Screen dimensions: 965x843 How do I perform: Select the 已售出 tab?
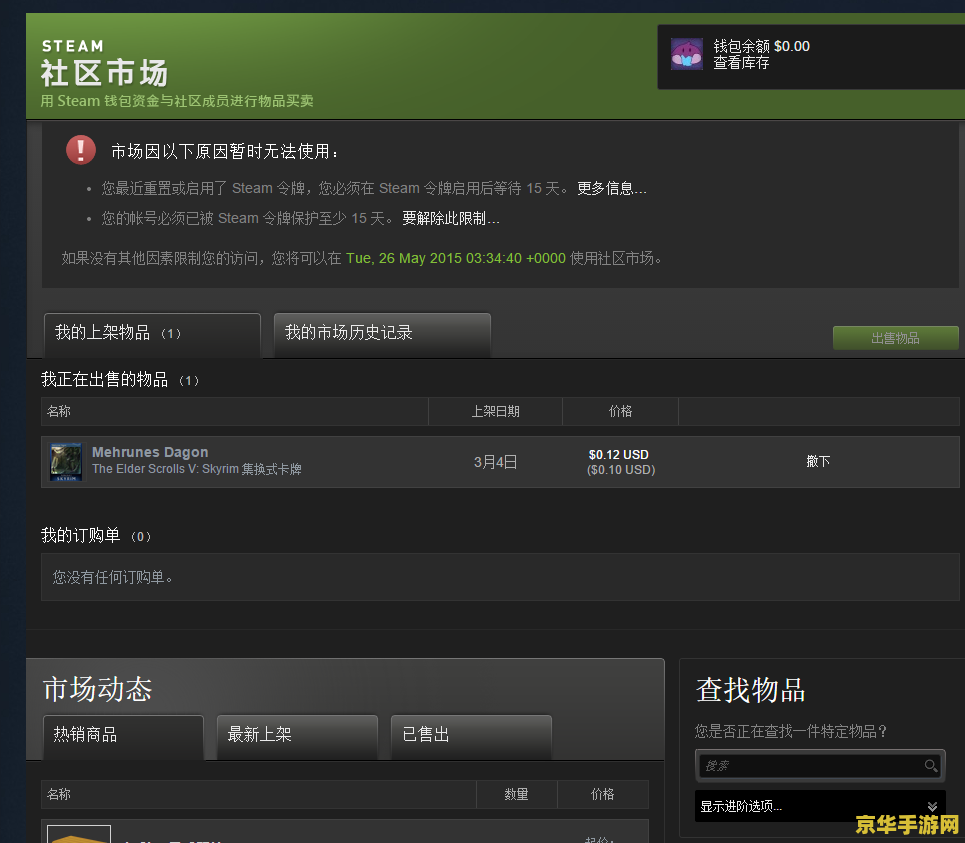(471, 736)
